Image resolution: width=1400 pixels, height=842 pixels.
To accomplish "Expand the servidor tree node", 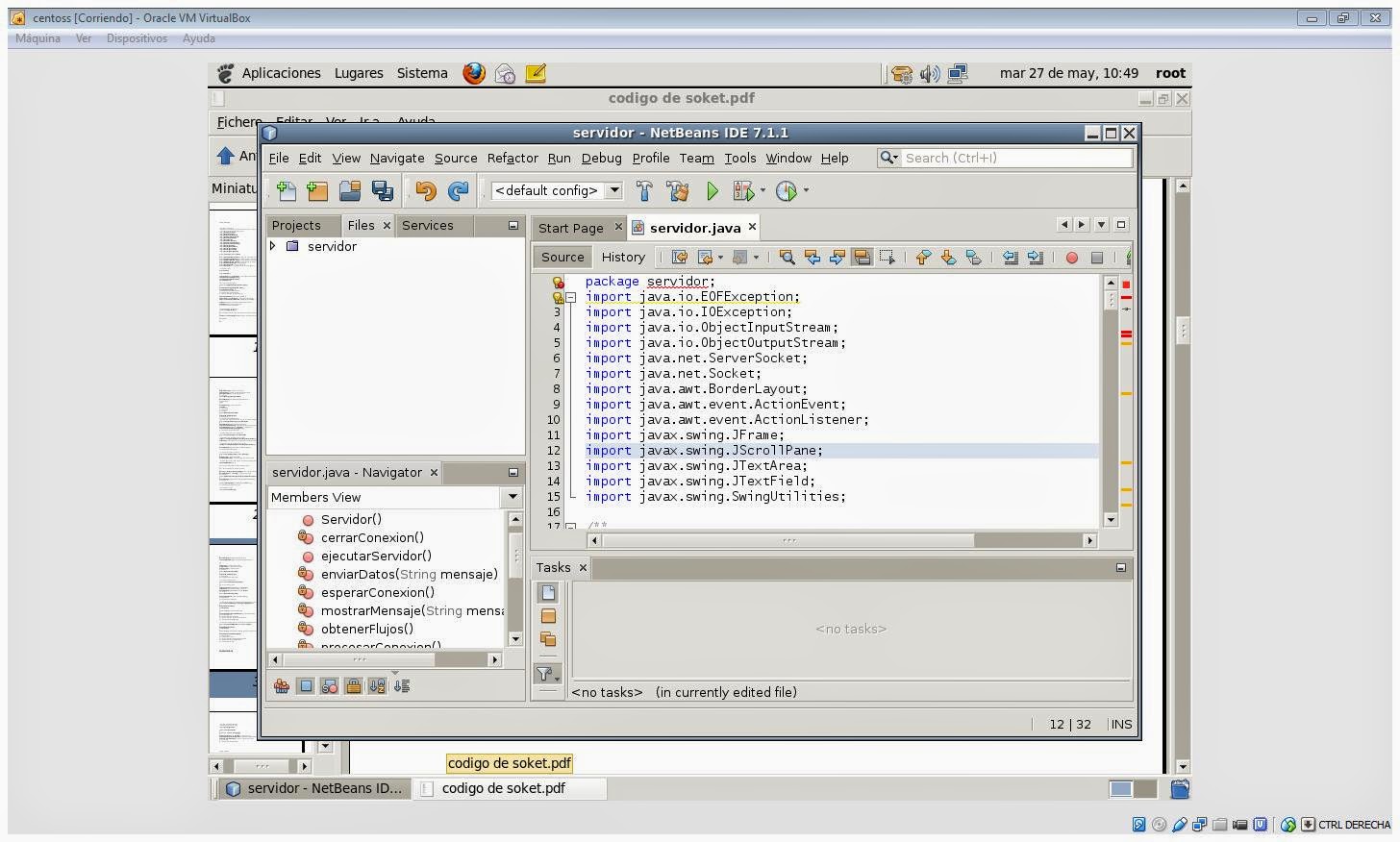I will pyautogui.click(x=273, y=246).
